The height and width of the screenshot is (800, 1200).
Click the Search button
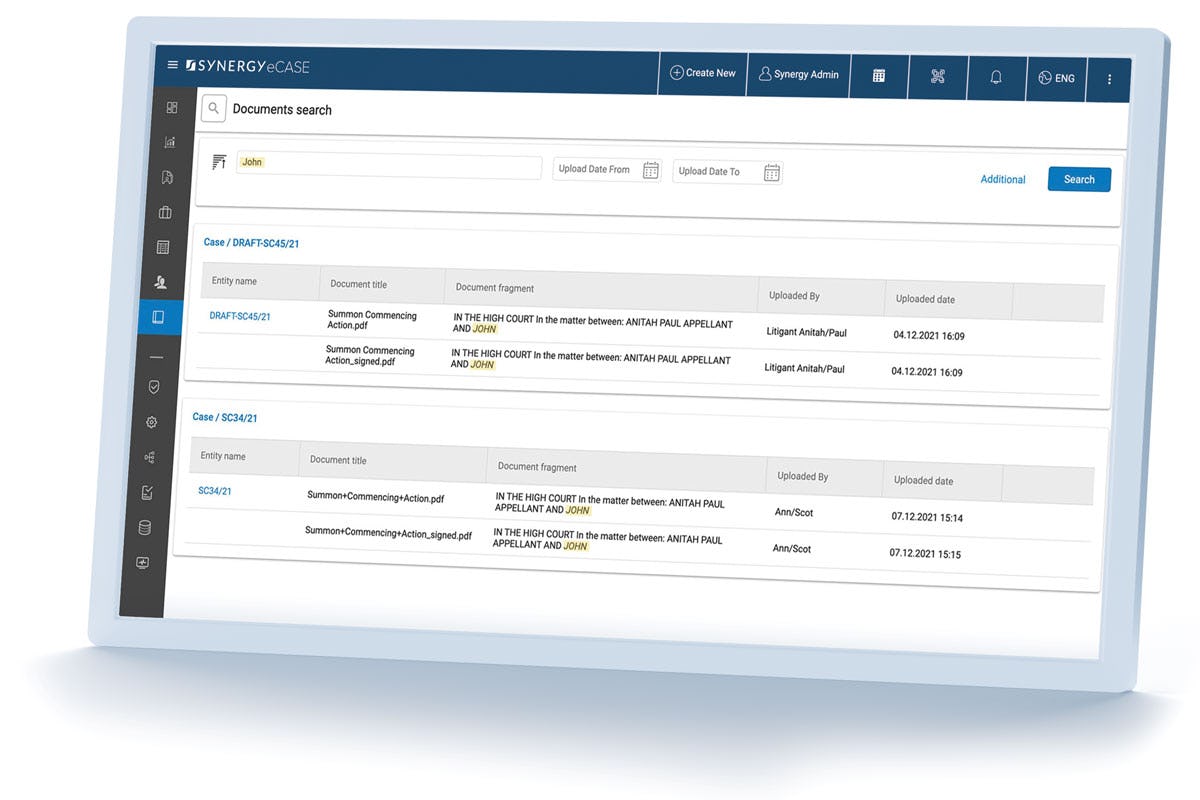pos(1079,179)
